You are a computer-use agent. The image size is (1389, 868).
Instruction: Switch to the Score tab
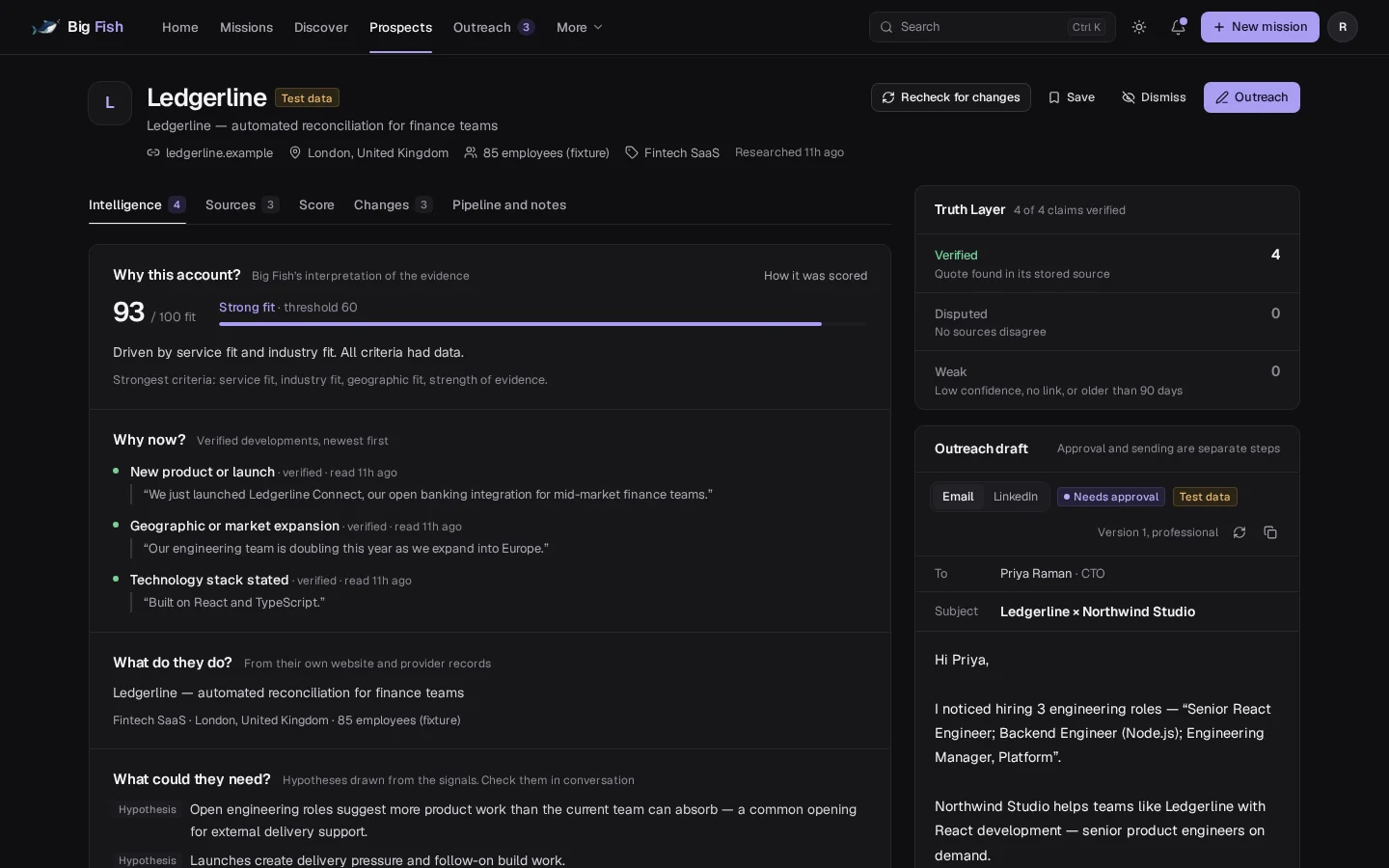(x=316, y=204)
